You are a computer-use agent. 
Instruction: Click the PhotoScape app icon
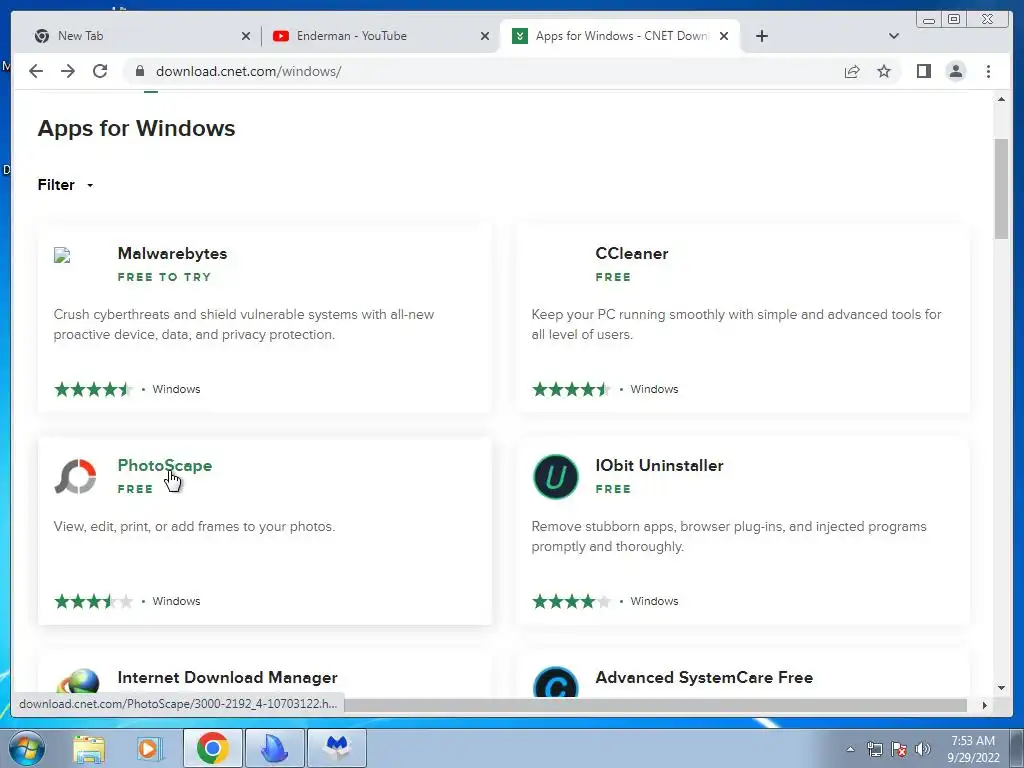[75, 476]
